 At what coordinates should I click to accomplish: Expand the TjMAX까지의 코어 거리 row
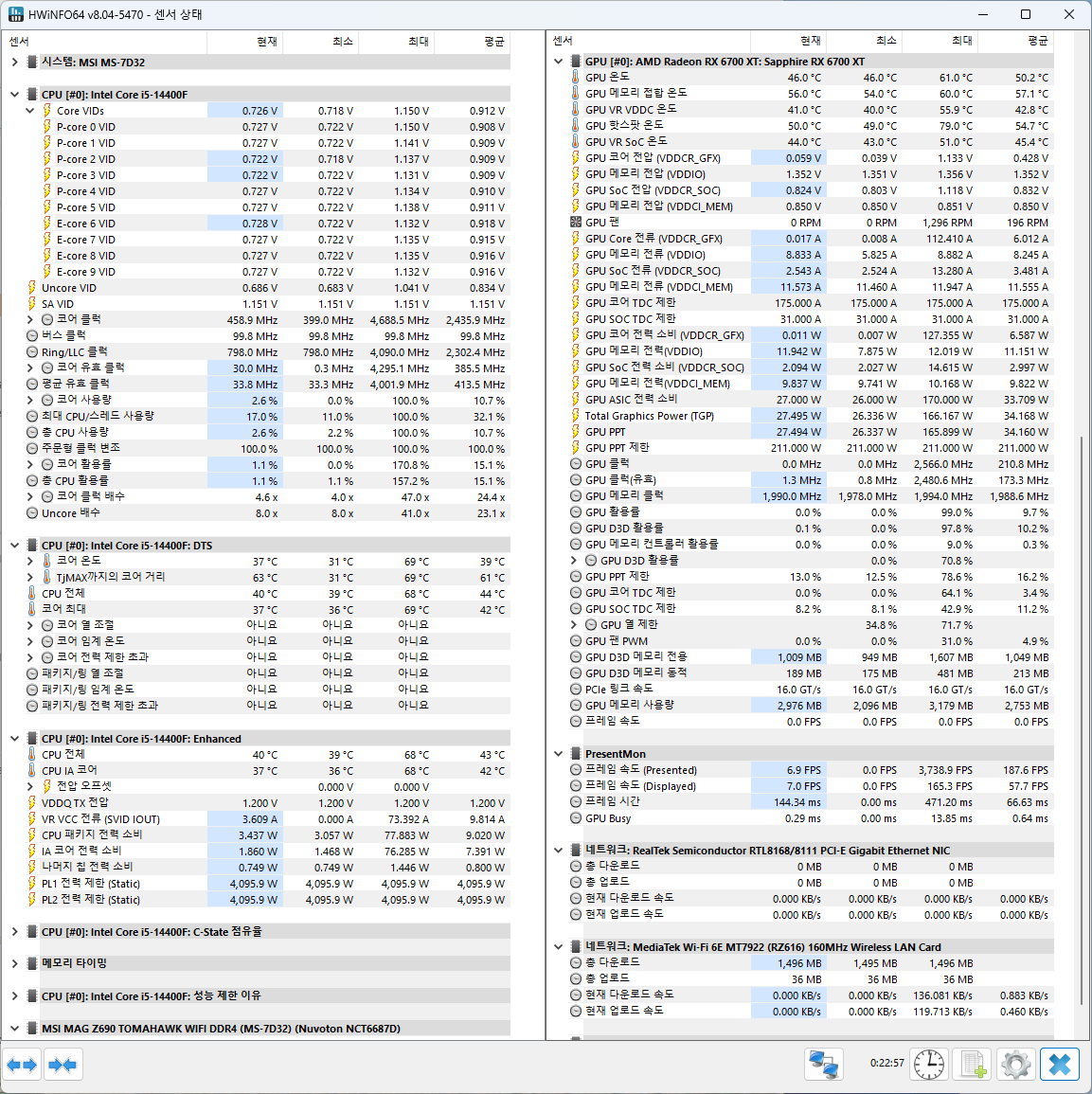(30, 577)
